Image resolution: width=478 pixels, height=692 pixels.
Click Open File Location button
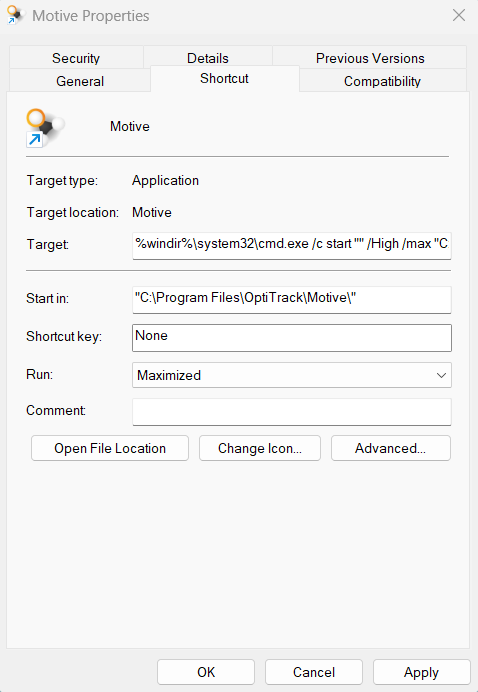click(x=110, y=448)
